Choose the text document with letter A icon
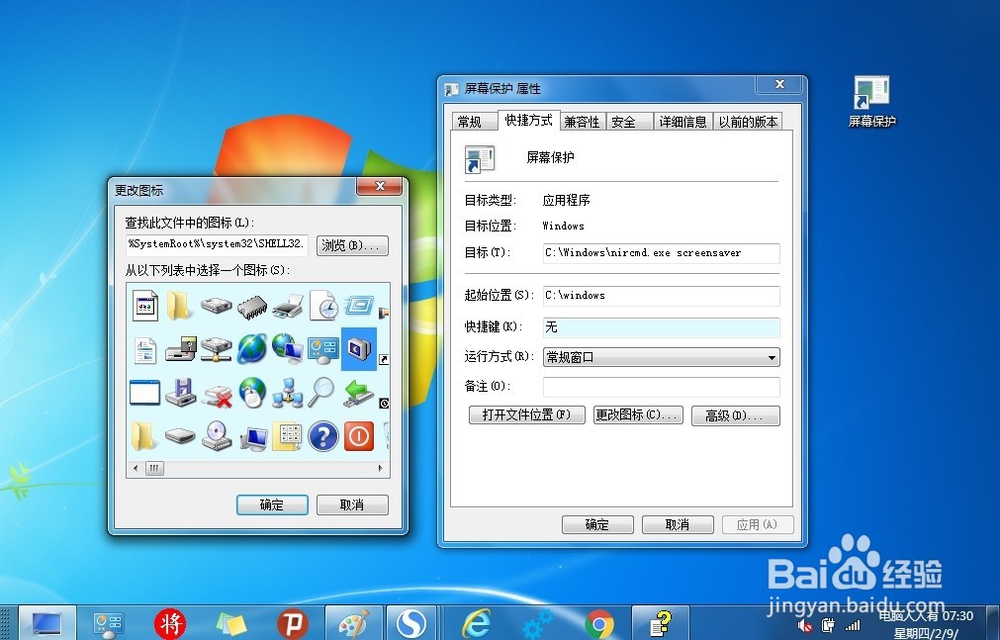The image size is (1000, 640). tap(145, 350)
